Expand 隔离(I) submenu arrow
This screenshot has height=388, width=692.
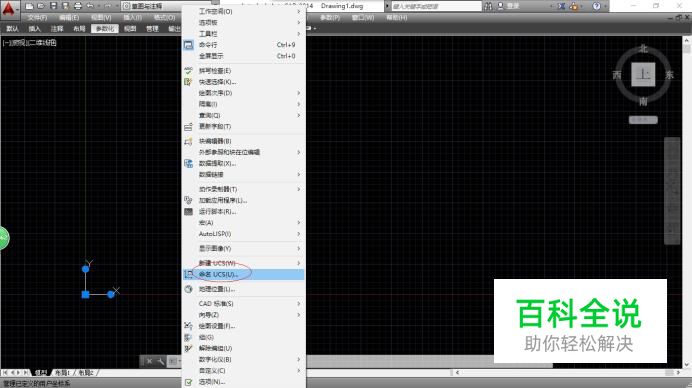[299, 104]
